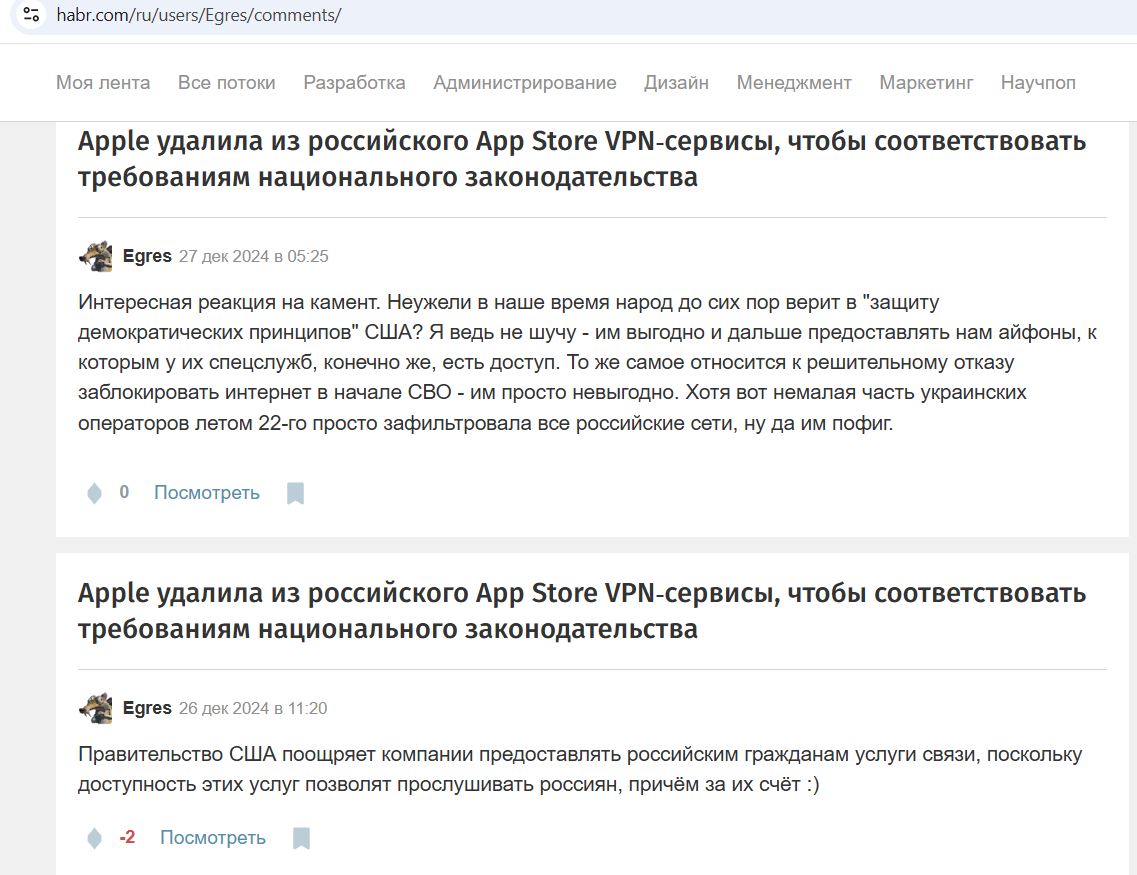The image size is (1137, 875).
Task: Open permalink timestamp 26 дек 2024 в 11:20
Action: [253, 708]
